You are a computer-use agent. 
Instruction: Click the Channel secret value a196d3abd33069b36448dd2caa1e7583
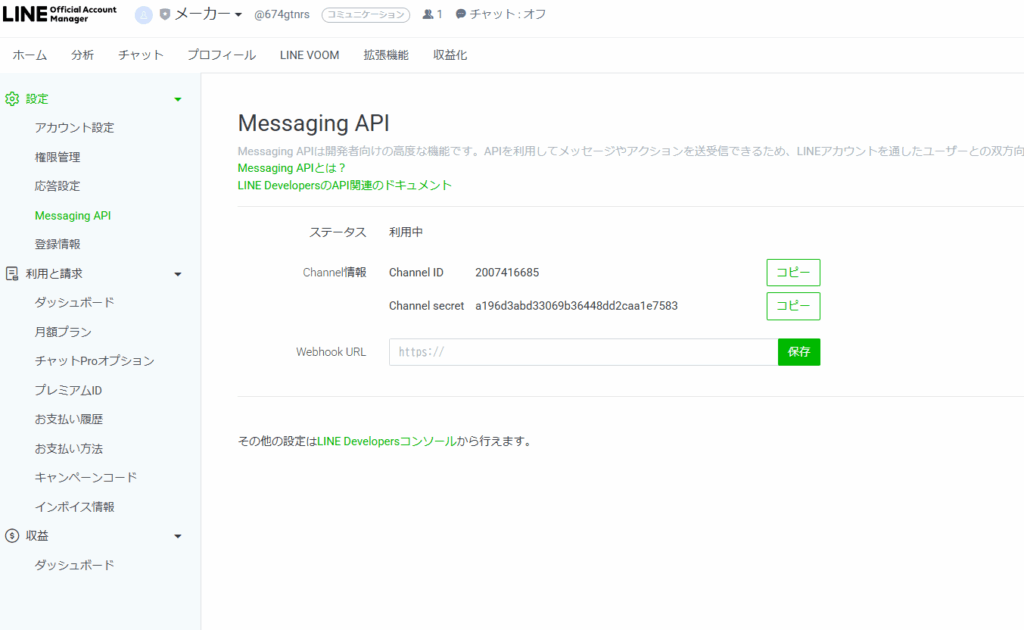[x=577, y=306]
